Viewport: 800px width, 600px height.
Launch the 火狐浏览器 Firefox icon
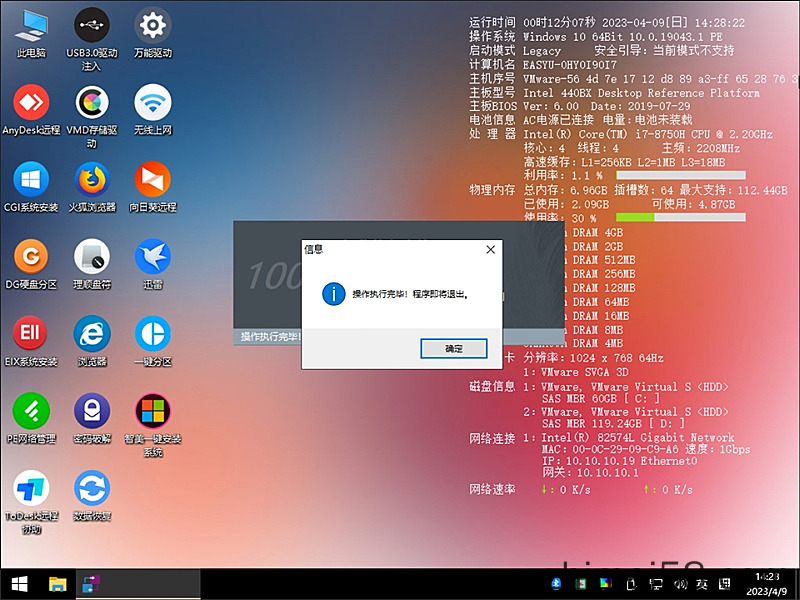click(92, 187)
